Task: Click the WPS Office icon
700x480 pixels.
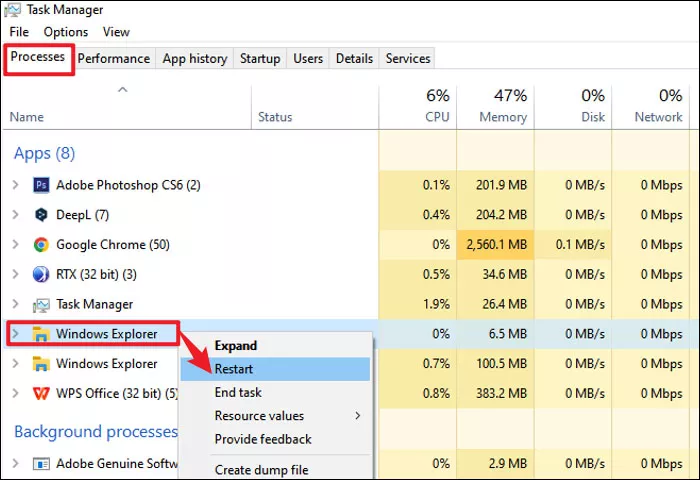Action: tap(41, 393)
